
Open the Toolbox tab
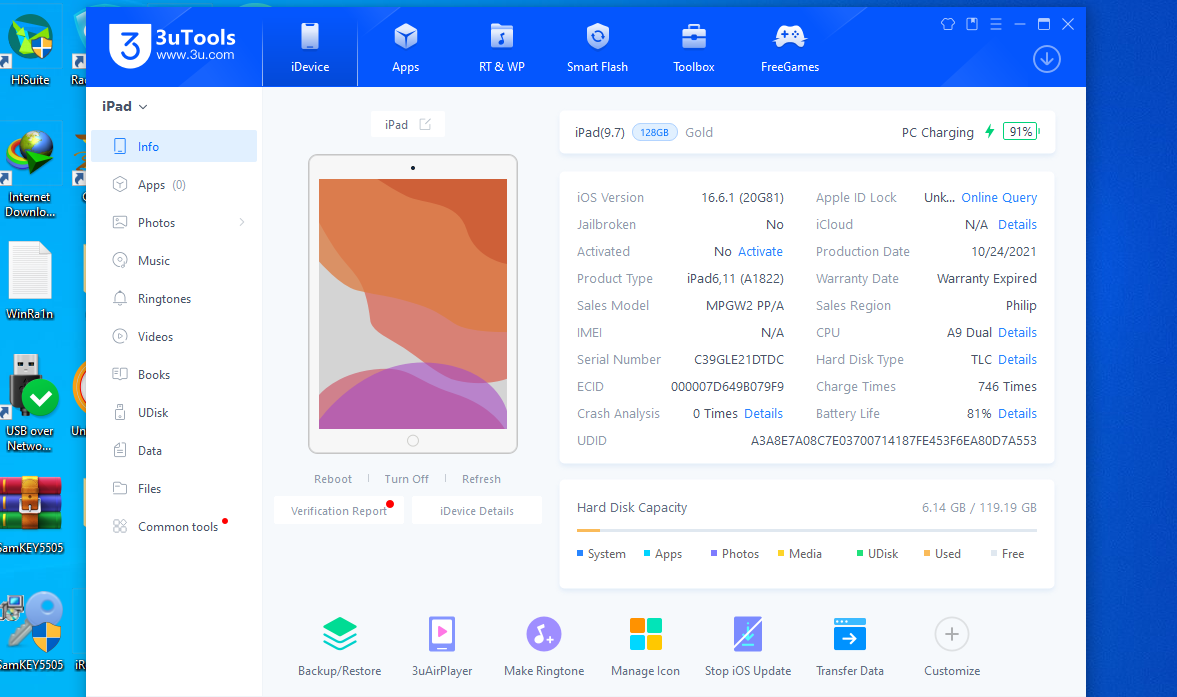click(694, 48)
